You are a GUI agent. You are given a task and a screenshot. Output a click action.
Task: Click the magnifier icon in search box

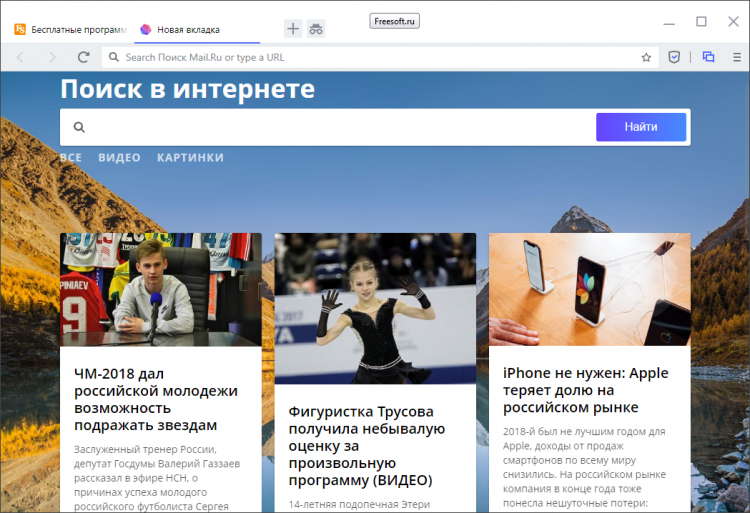pos(80,127)
